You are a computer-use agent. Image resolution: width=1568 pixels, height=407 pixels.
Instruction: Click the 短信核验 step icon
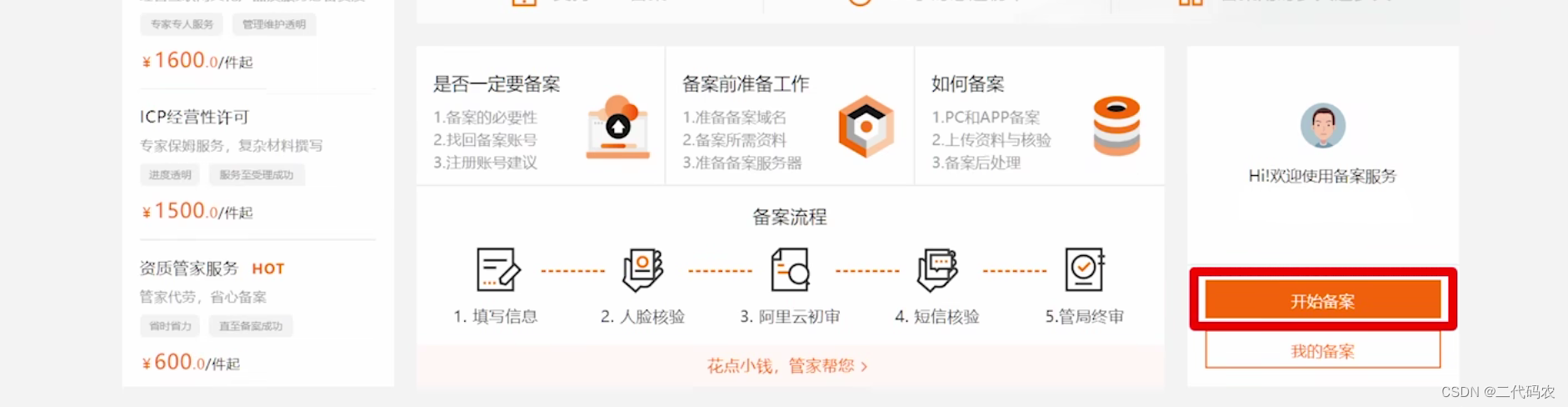937,269
